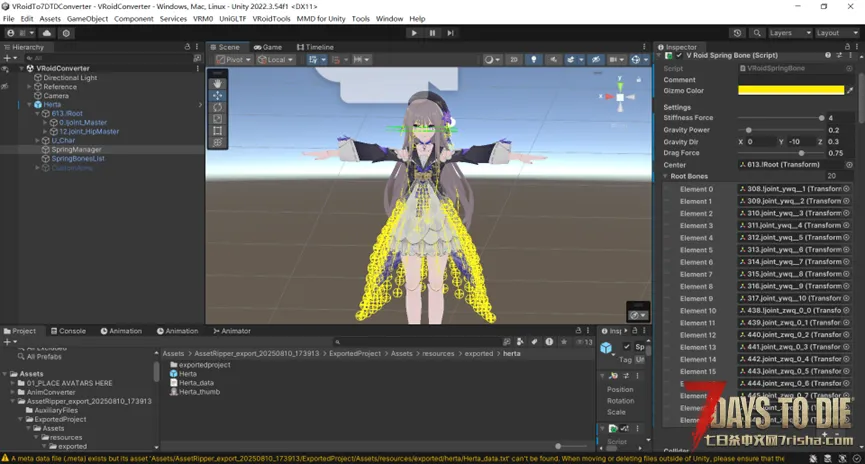This screenshot has height=464, width=865.
Task: Open the account icon dropdown
Action: pos(19,33)
